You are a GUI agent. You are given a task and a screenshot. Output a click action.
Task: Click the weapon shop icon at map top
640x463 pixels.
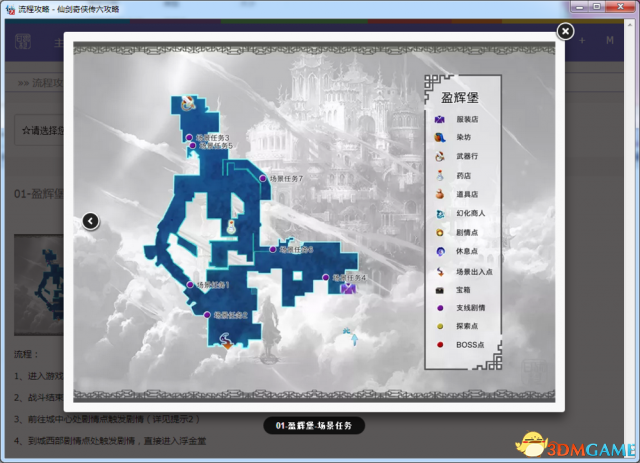(x=188, y=103)
